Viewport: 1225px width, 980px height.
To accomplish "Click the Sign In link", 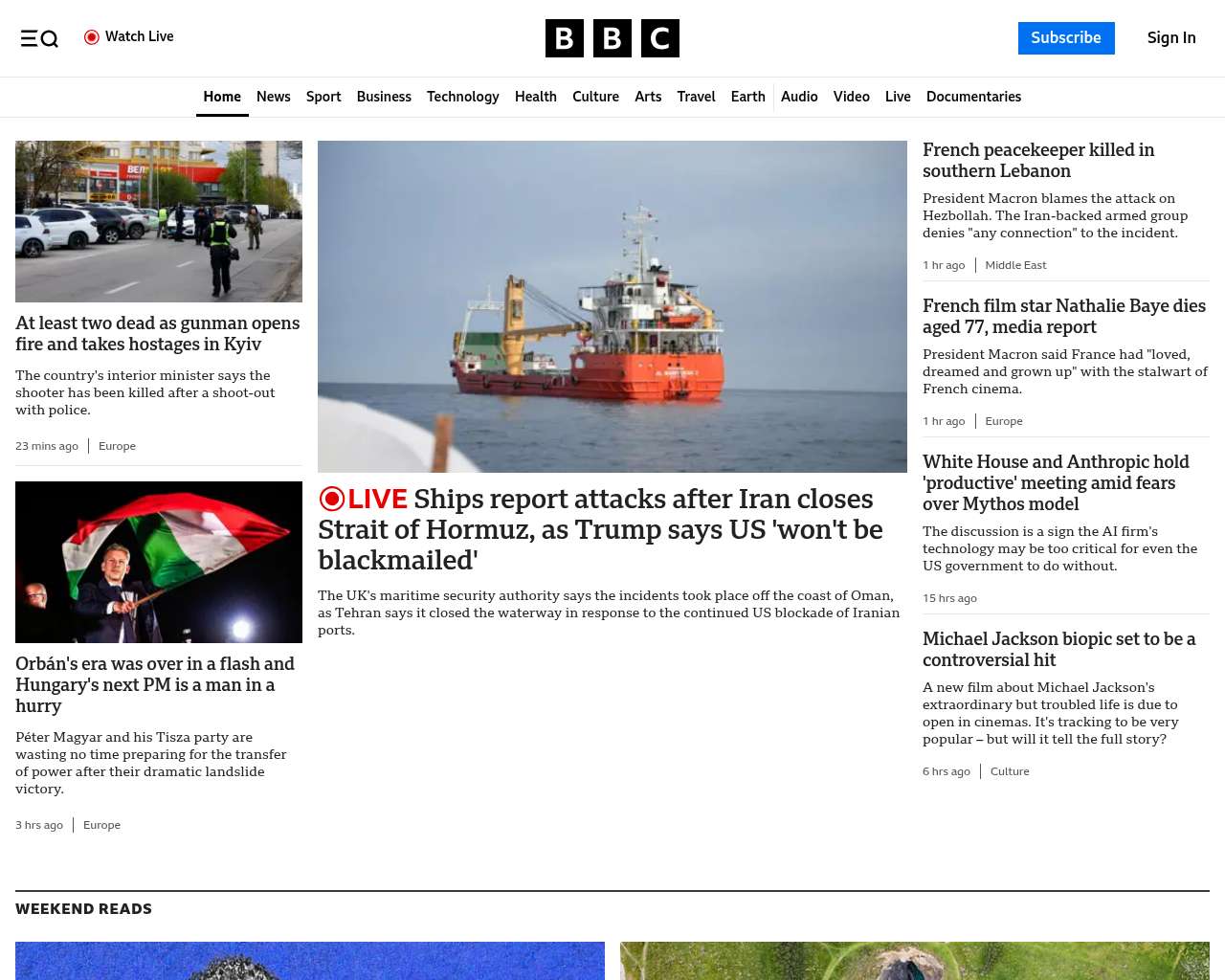I will pos(1171,38).
